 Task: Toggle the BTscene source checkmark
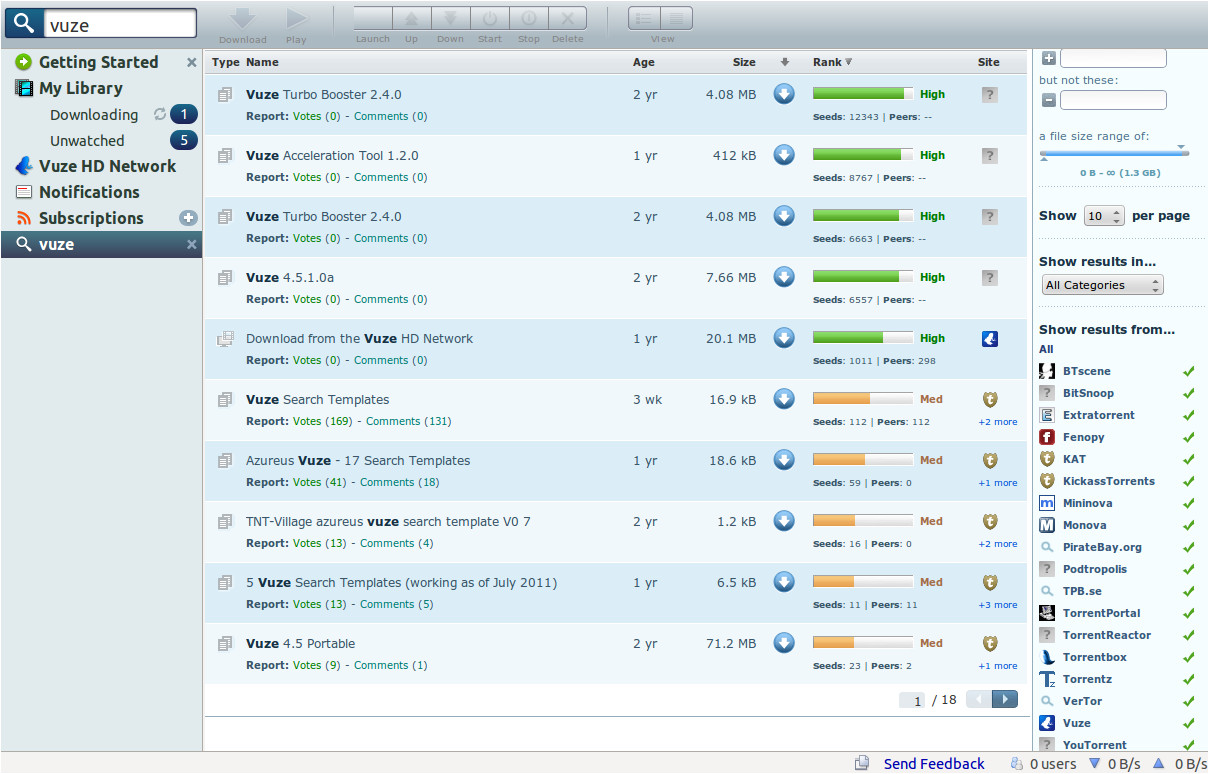[x=1189, y=371]
